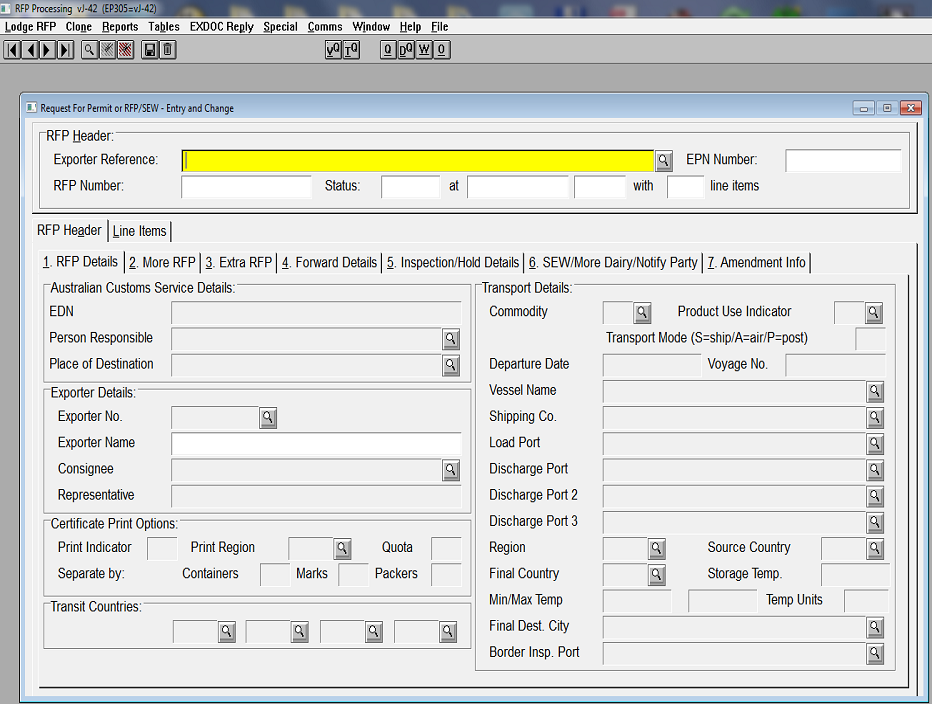
Task: Open the Load Port lookup
Action: click(875, 443)
